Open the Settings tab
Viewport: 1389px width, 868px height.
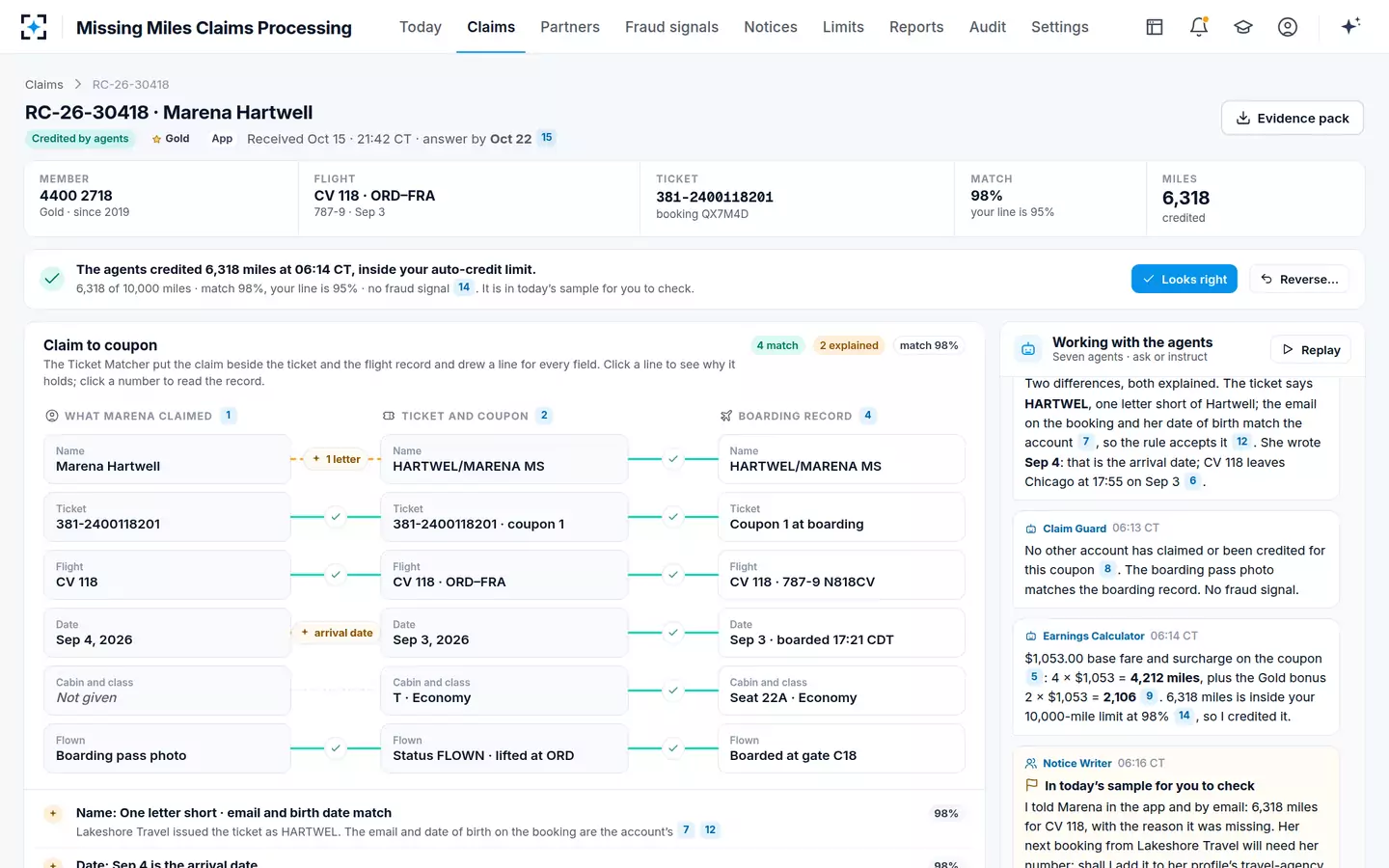[x=1060, y=27]
